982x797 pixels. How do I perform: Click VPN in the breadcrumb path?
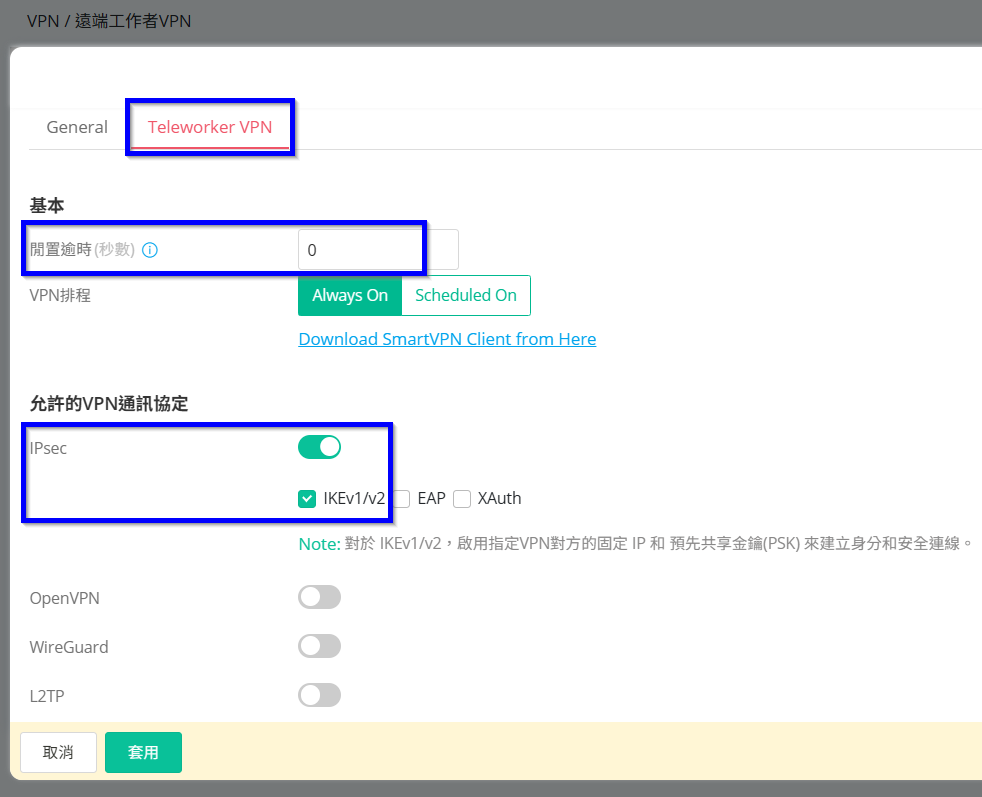[x=43, y=20]
